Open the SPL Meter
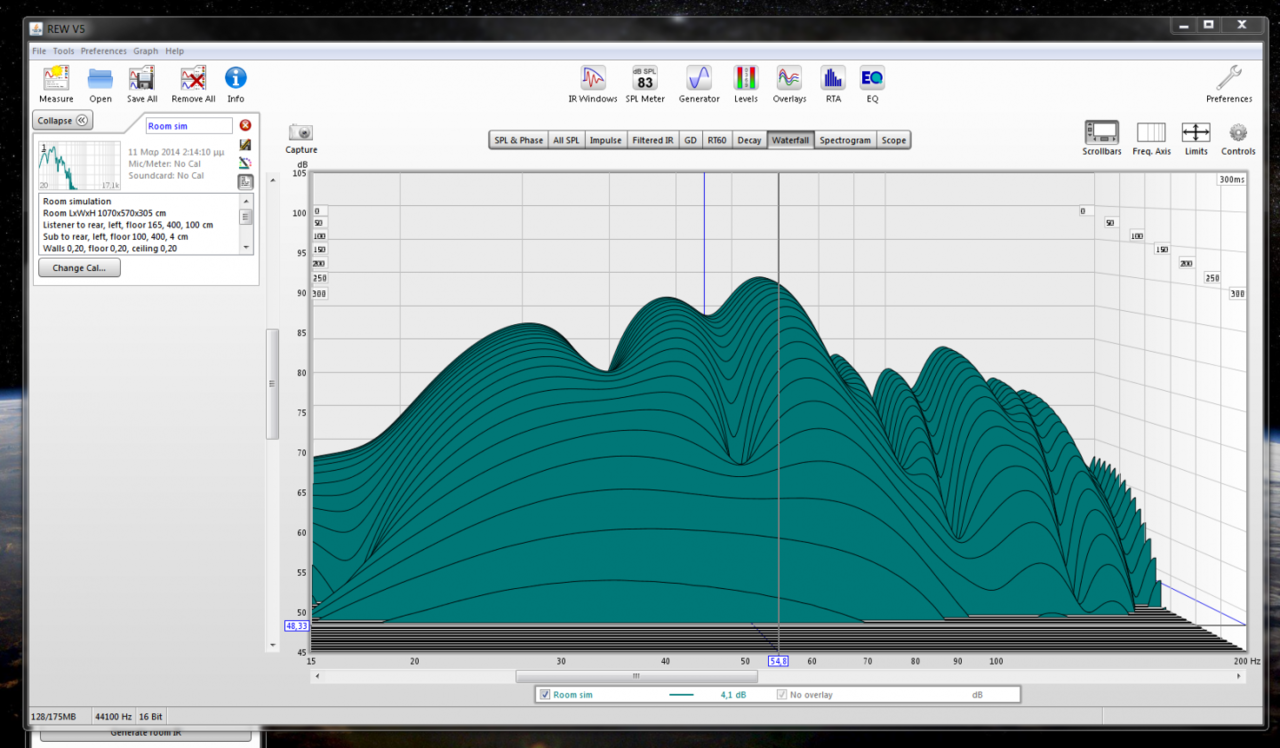Image resolution: width=1280 pixels, height=748 pixels. tap(645, 79)
